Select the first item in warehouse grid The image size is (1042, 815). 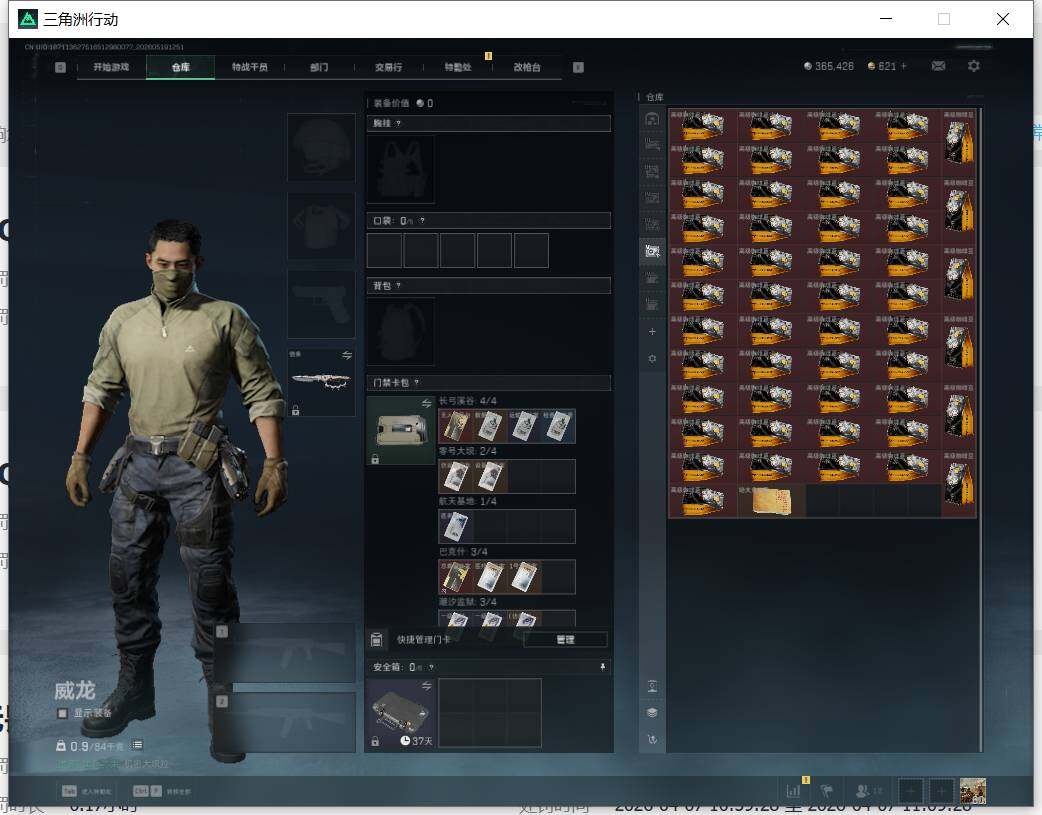(x=702, y=125)
